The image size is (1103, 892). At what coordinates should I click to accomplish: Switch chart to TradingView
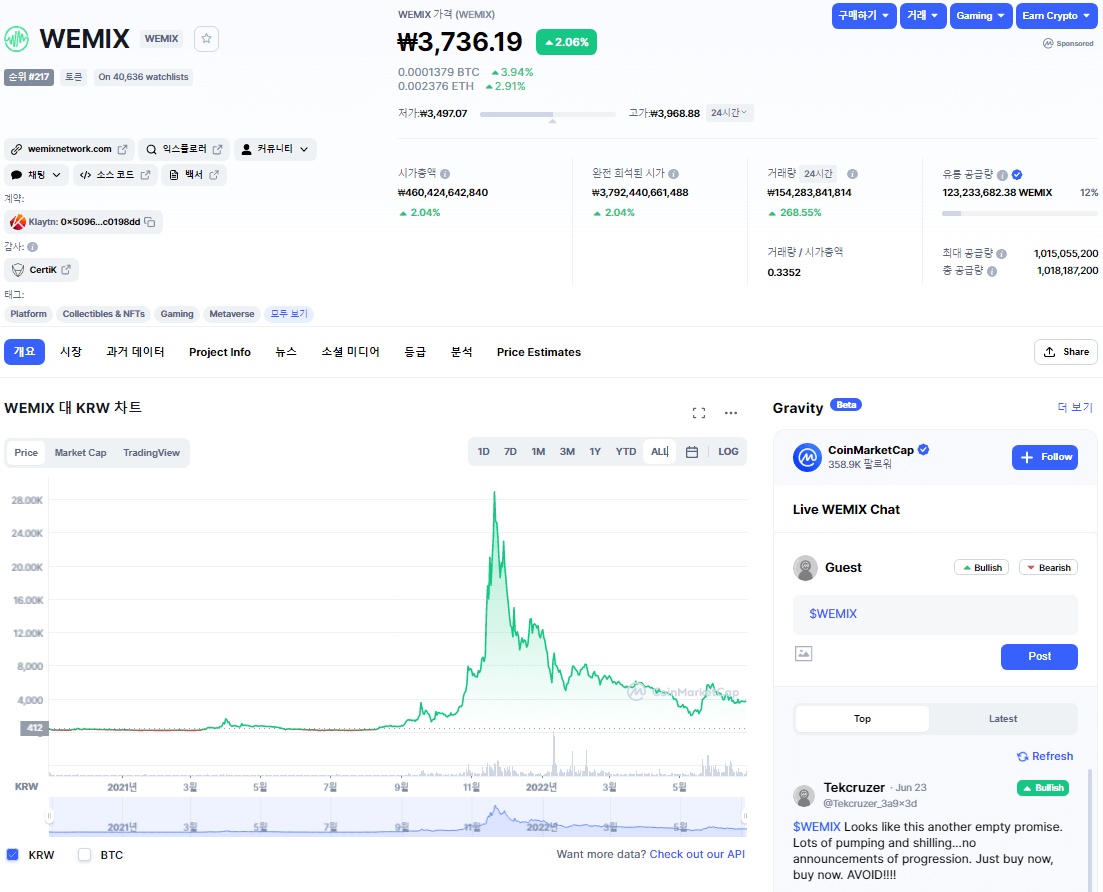point(151,452)
